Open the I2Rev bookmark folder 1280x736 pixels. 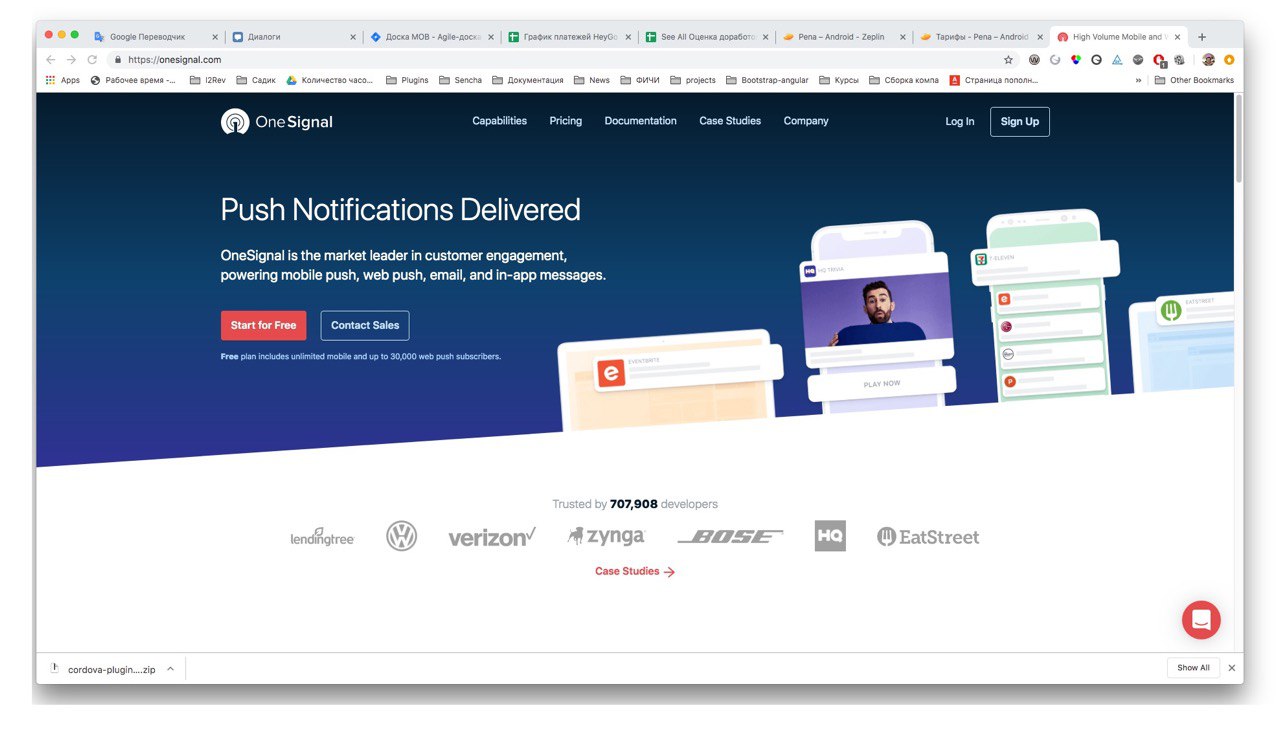(207, 80)
